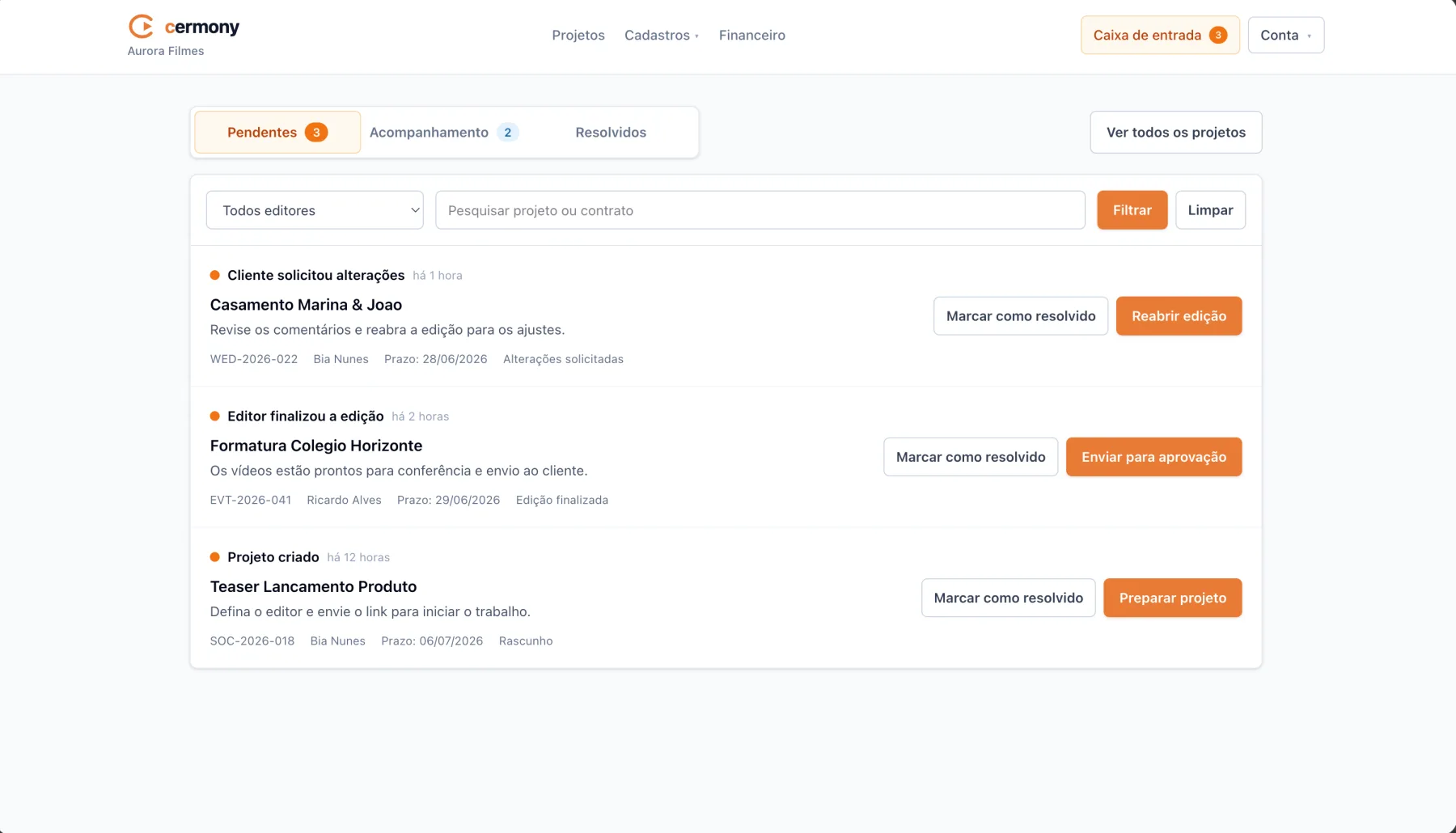Open the Todos editores dropdown

click(315, 210)
